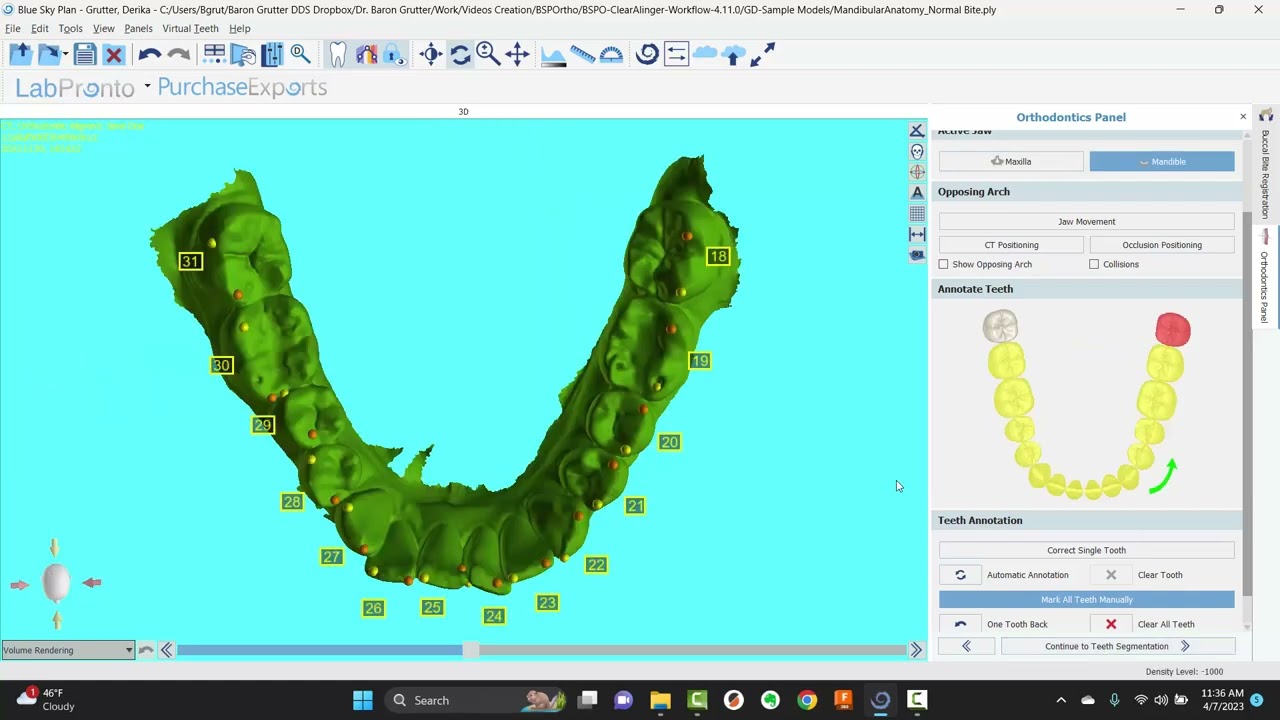Click the letter A annotation icon
This screenshot has width=1280, height=720.
coord(917,192)
